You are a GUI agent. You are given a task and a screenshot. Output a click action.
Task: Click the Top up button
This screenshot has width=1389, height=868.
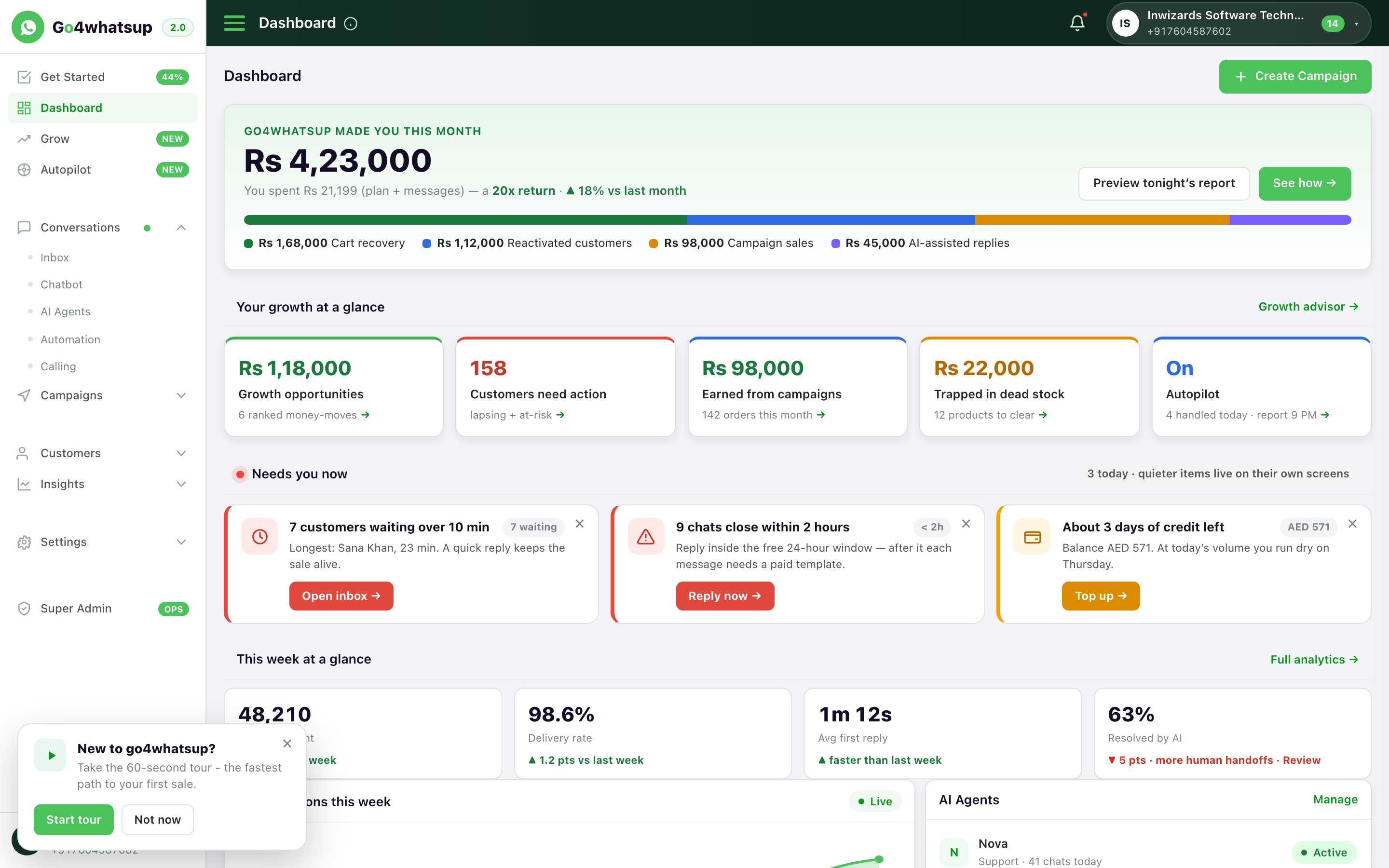[x=1100, y=596]
